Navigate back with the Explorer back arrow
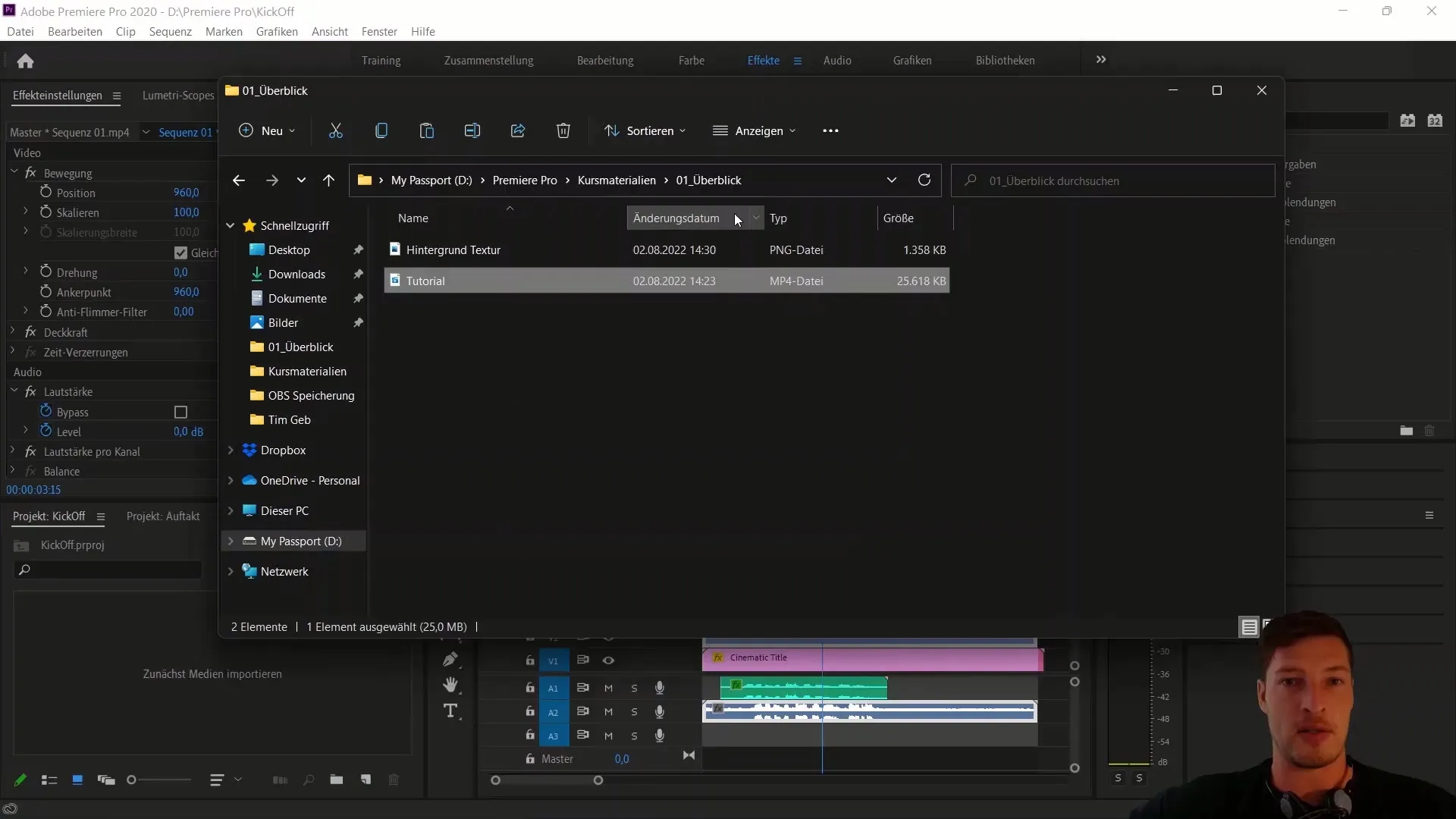This screenshot has width=1456, height=819. coord(239,180)
